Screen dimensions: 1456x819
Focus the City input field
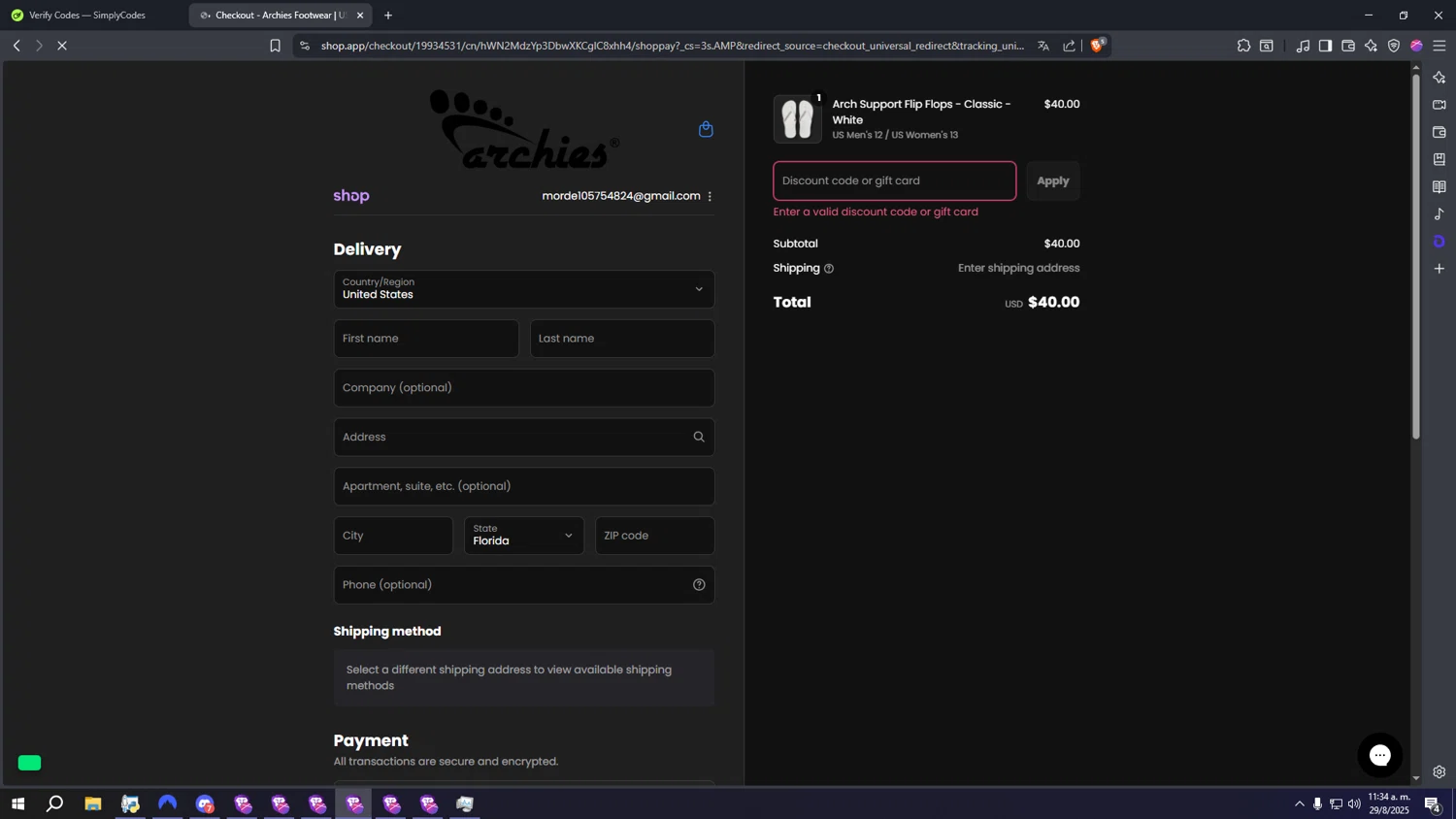393,536
